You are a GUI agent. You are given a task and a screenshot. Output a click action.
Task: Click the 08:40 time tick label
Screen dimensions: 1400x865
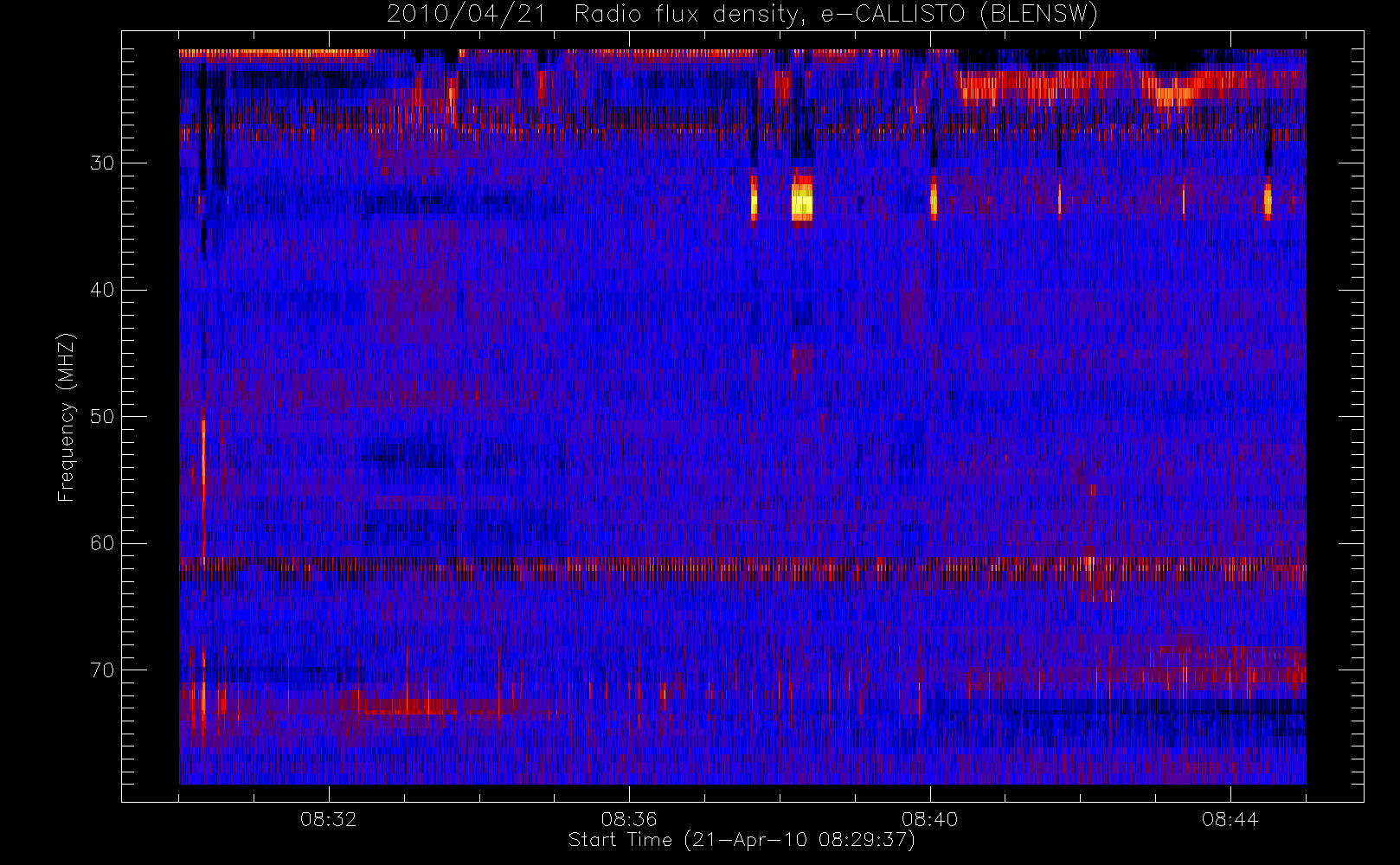tap(929, 819)
